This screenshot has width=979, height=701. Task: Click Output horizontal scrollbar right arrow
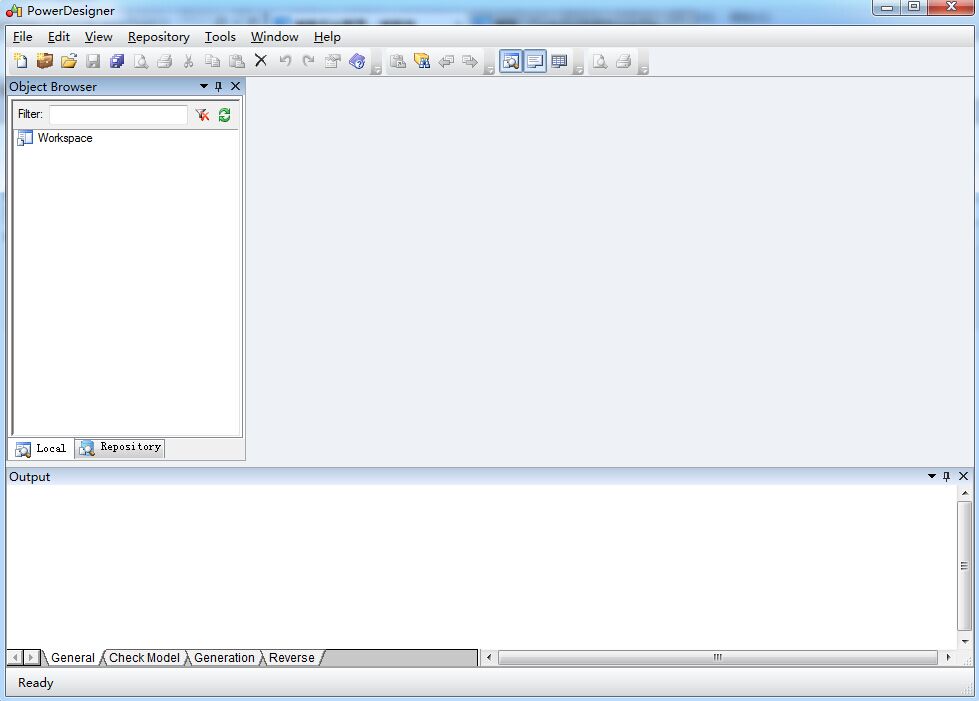pos(948,657)
